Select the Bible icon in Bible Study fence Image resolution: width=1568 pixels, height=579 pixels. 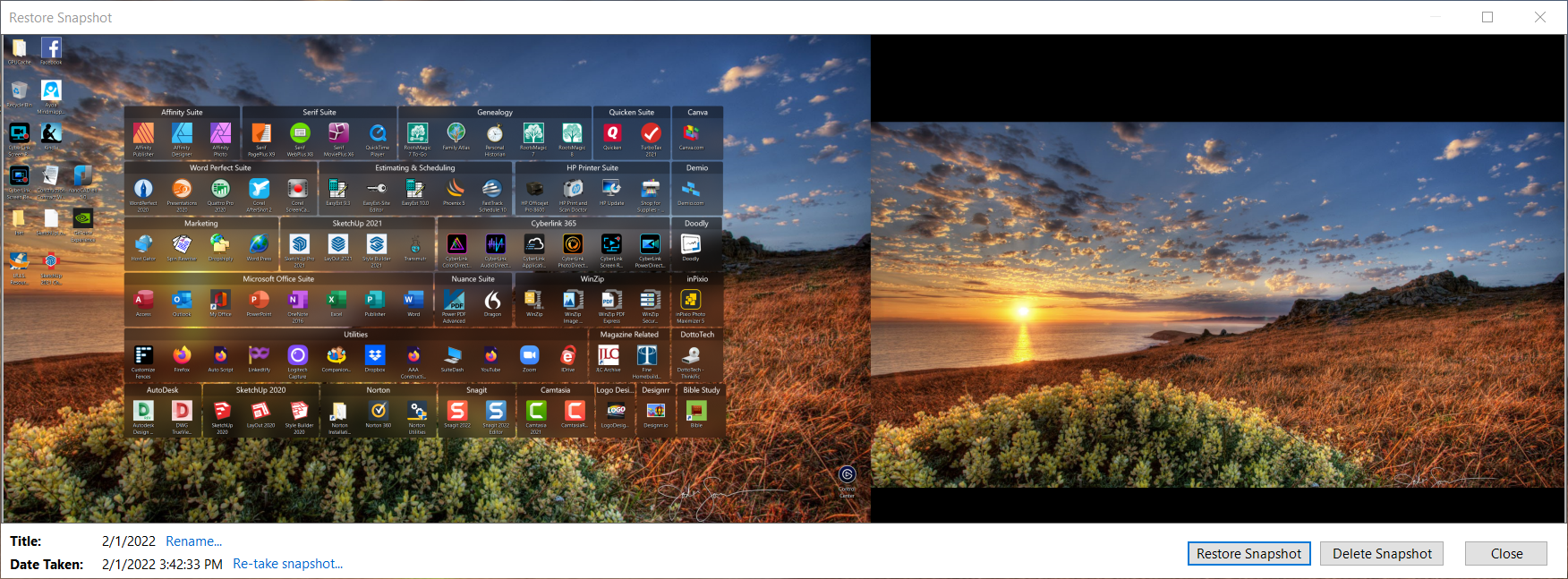pos(695,414)
